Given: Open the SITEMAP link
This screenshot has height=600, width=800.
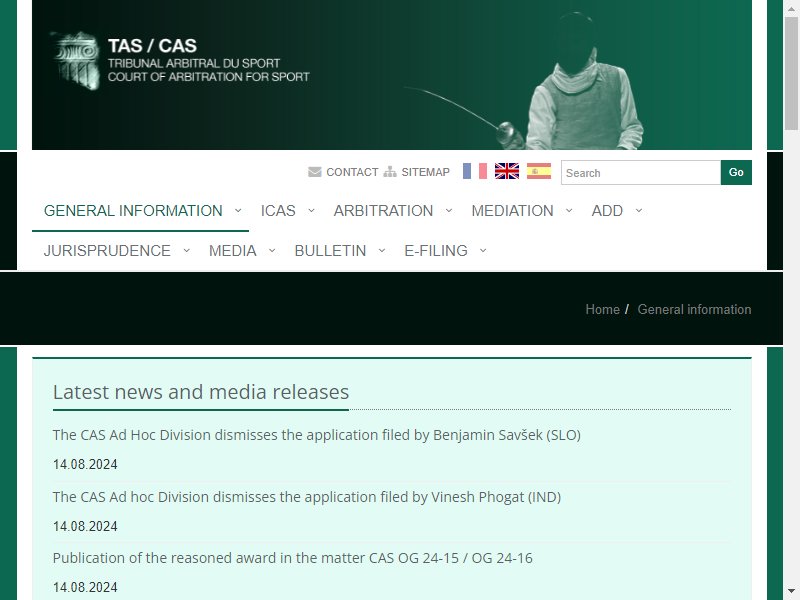Looking at the screenshot, I should click(426, 172).
